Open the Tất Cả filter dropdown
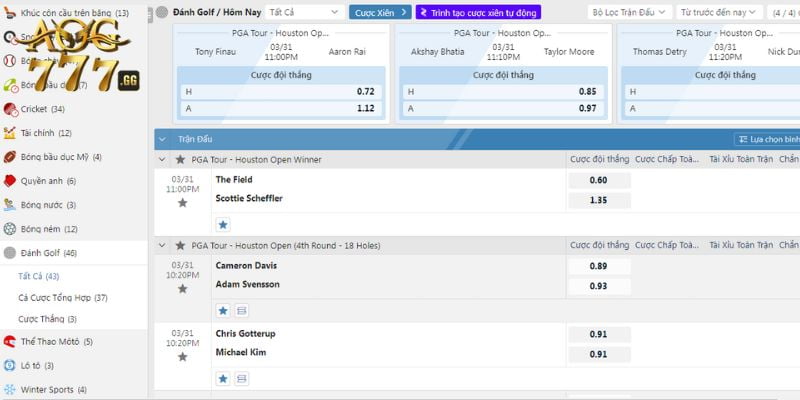 pyautogui.click(x=303, y=12)
